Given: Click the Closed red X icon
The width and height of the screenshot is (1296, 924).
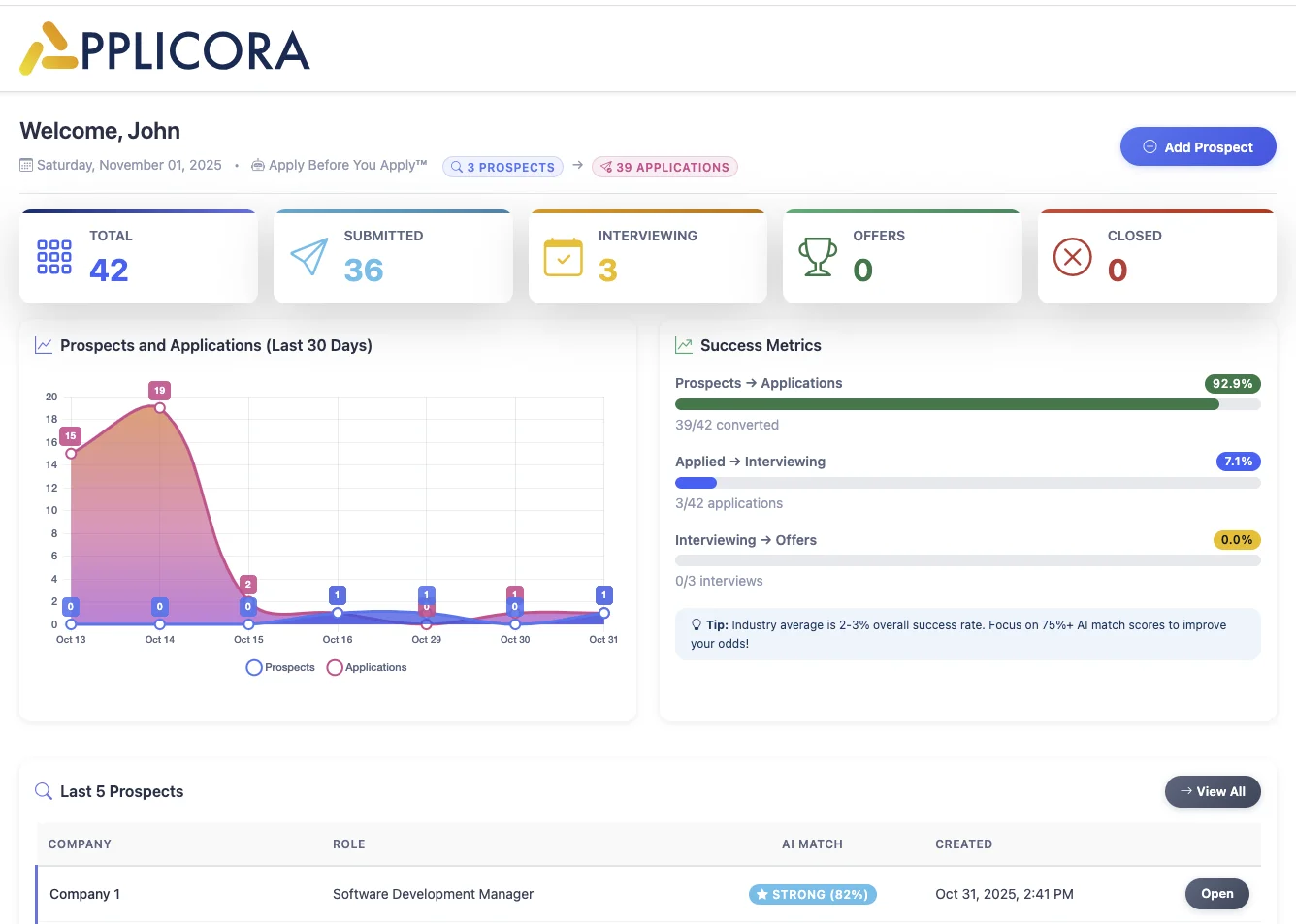Looking at the screenshot, I should click(x=1072, y=257).
